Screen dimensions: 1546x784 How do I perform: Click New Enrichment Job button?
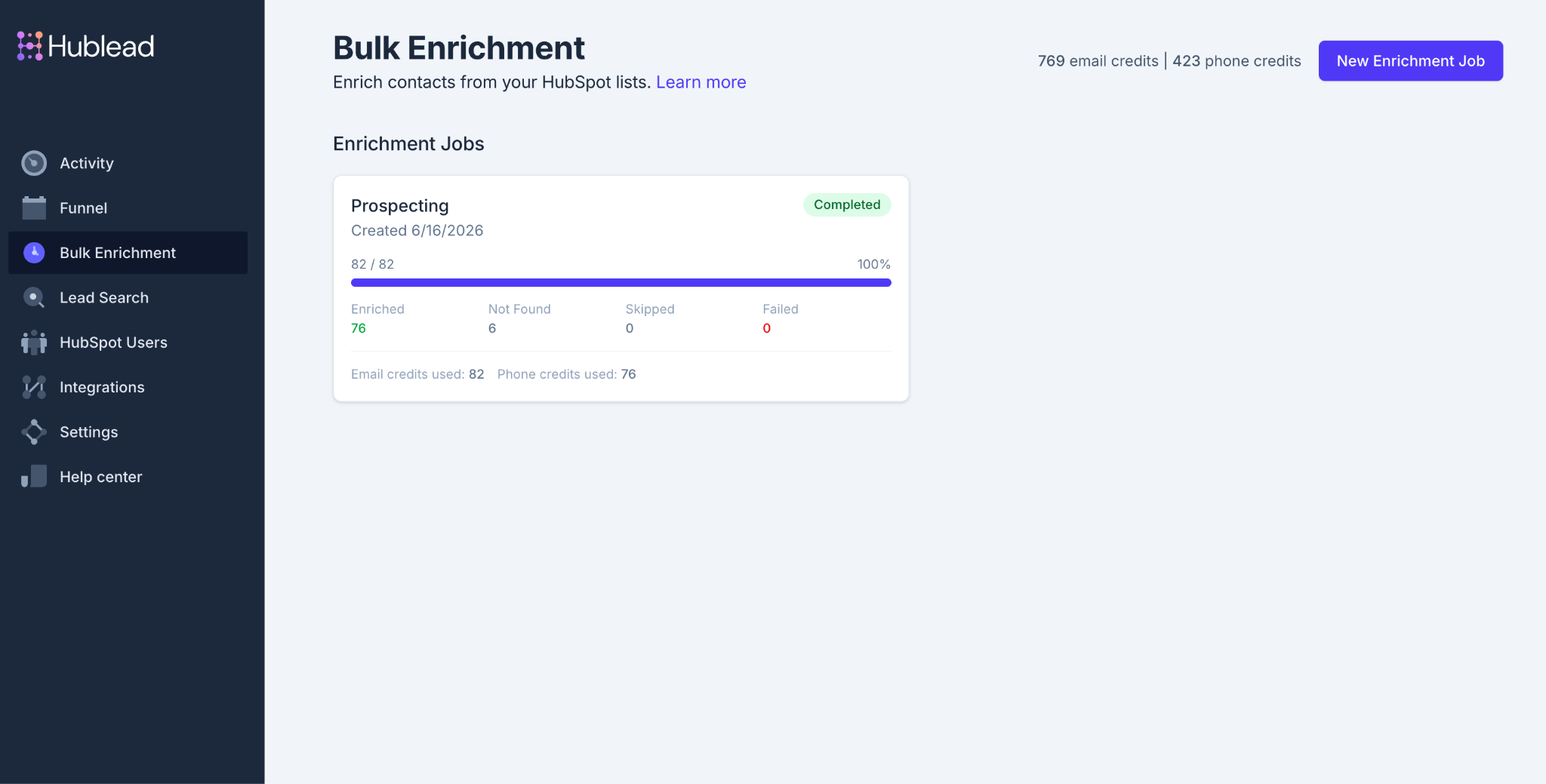pyautogui.click(x=1410, y=60)
